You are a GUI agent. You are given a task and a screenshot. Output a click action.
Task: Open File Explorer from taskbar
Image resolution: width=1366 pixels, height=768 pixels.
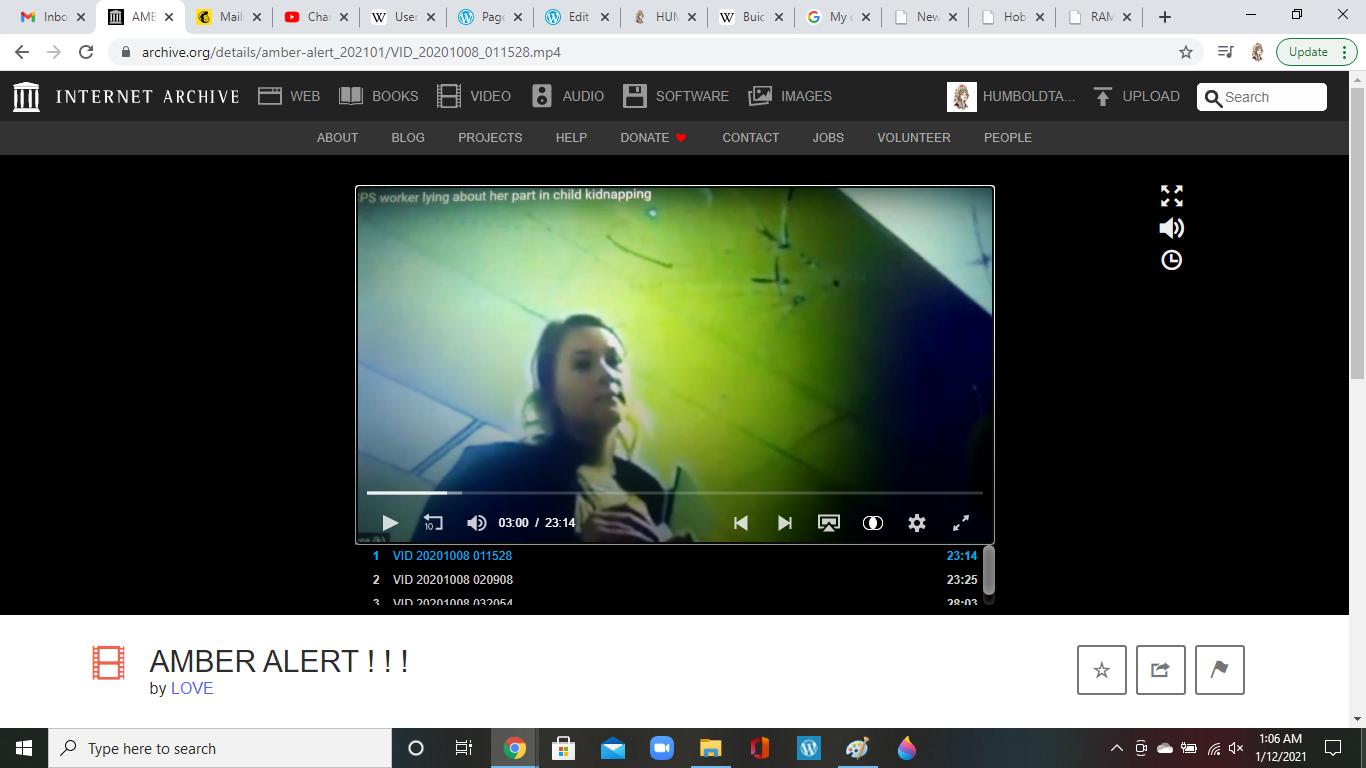[x=711, y=748]
